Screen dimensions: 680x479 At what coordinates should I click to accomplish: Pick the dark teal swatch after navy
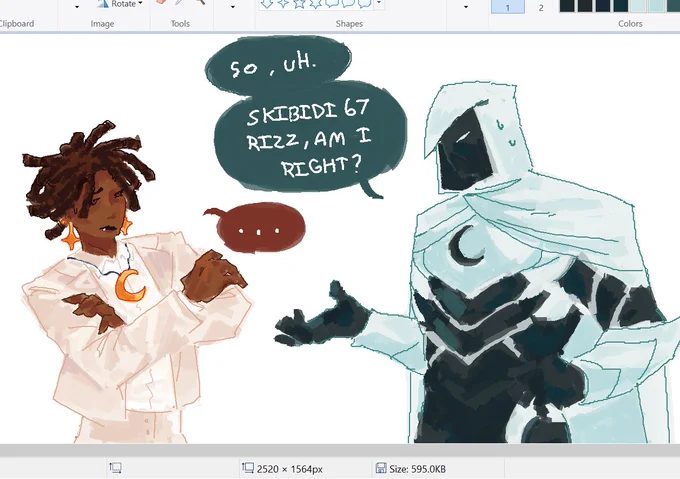621,5
